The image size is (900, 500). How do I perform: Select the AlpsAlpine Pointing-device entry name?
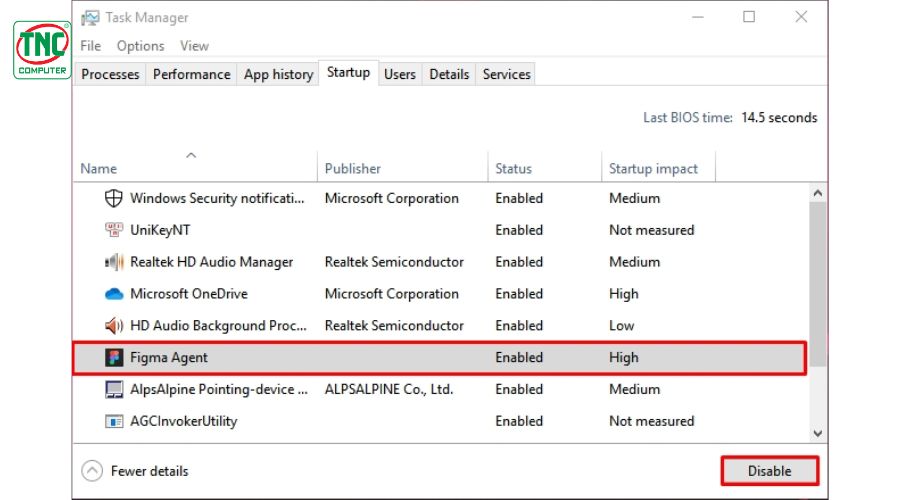219,389
